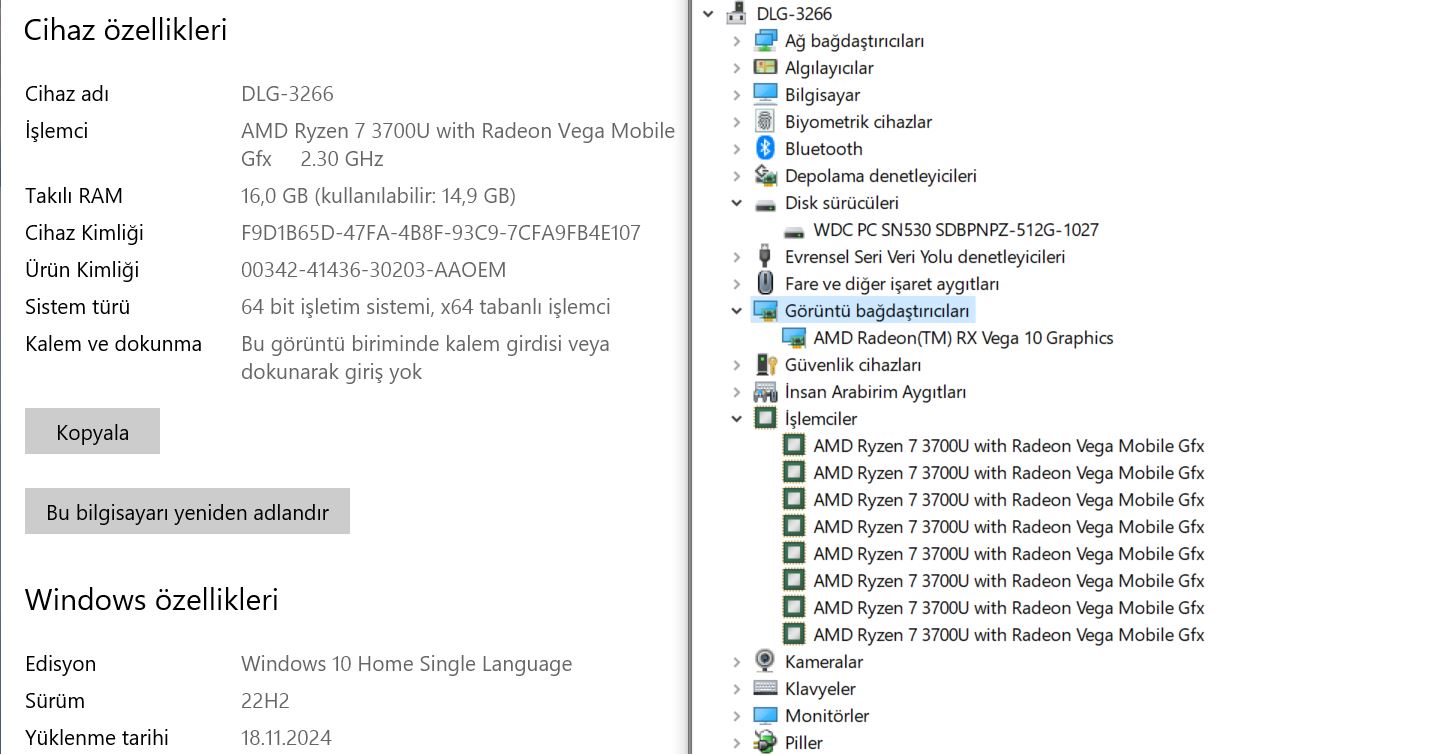Click the Cihaz özellikleri heading
Viewport: 1430px width, 754px height.
click(126, 30)
